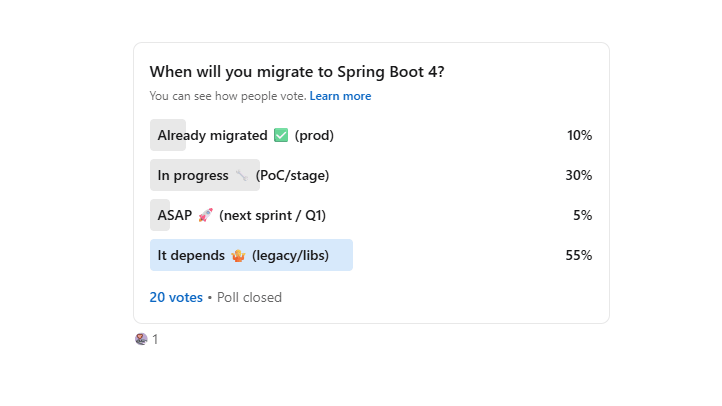Screen dimensions: 722x406
Task: Click the rocket emoji next to ASAP
Action: (206, 215)
